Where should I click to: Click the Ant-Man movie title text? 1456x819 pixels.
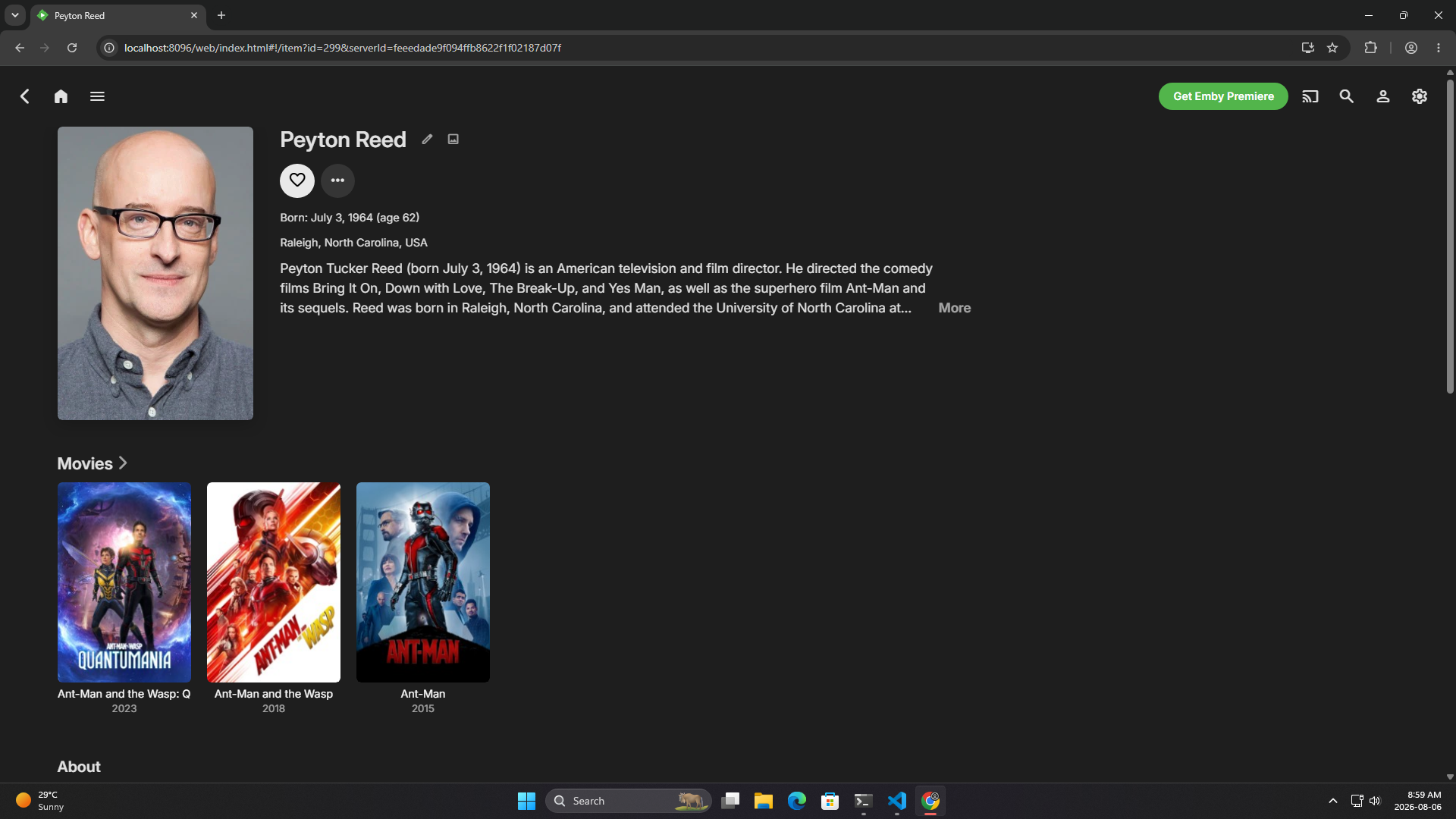[423, 694]
